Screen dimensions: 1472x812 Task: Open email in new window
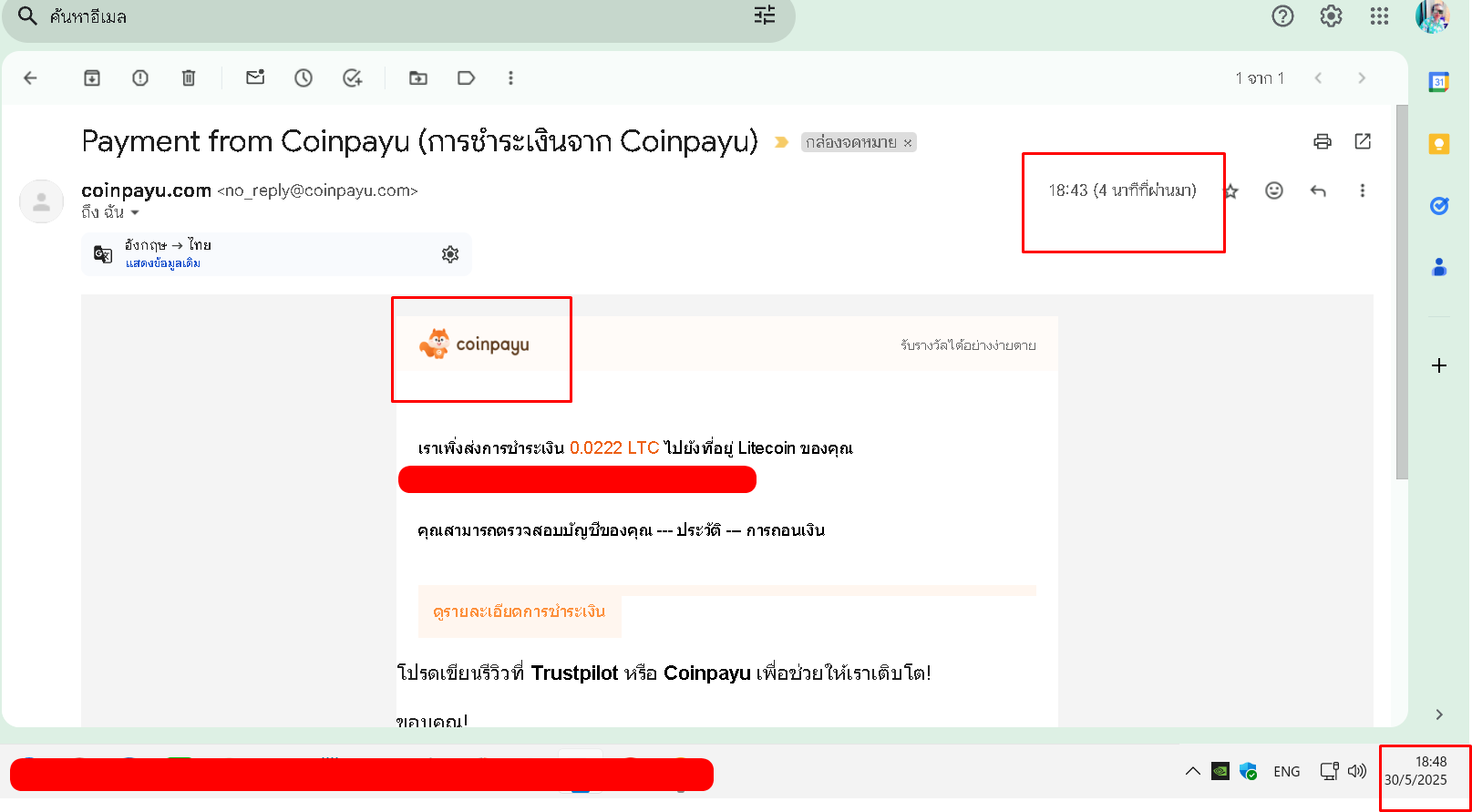tap(1363, 141)
